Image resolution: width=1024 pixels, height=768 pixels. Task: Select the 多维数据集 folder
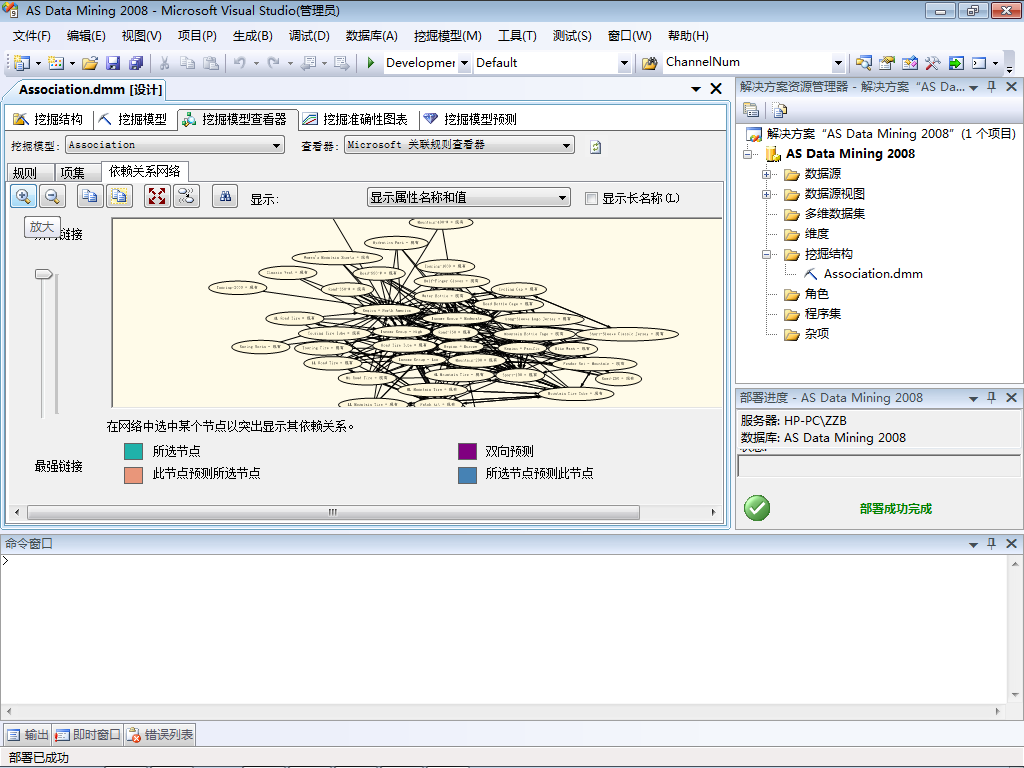pyautogui.click(x=835, y=214)
